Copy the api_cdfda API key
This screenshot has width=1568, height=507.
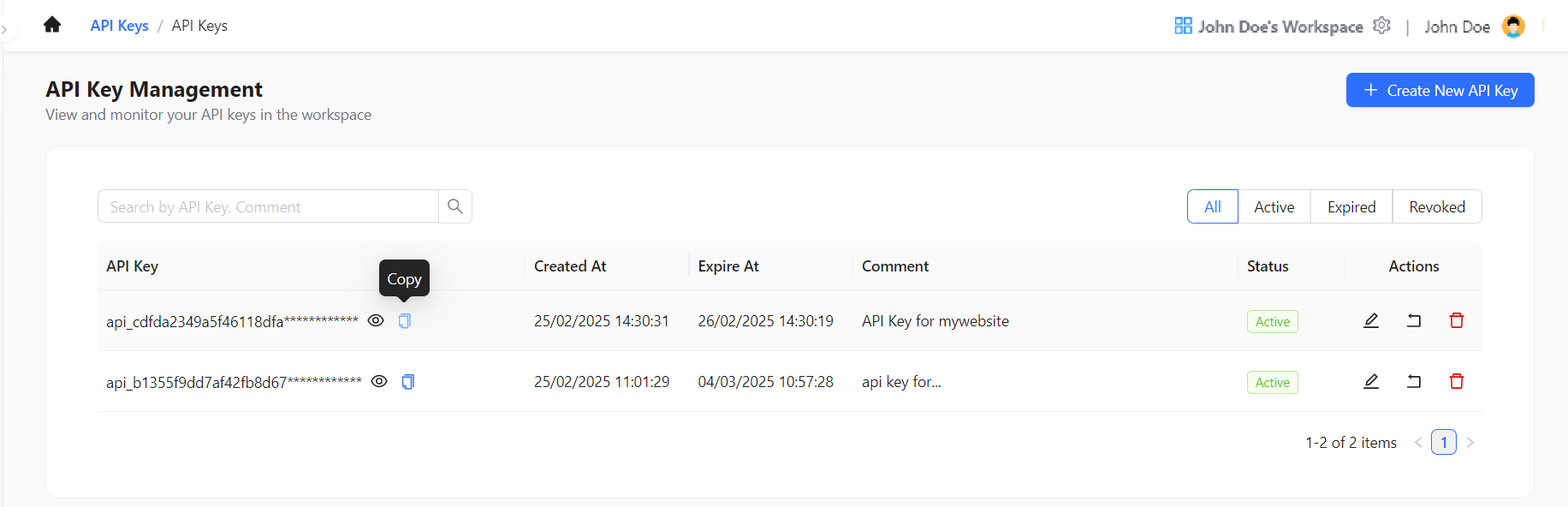tap(404, 320)
